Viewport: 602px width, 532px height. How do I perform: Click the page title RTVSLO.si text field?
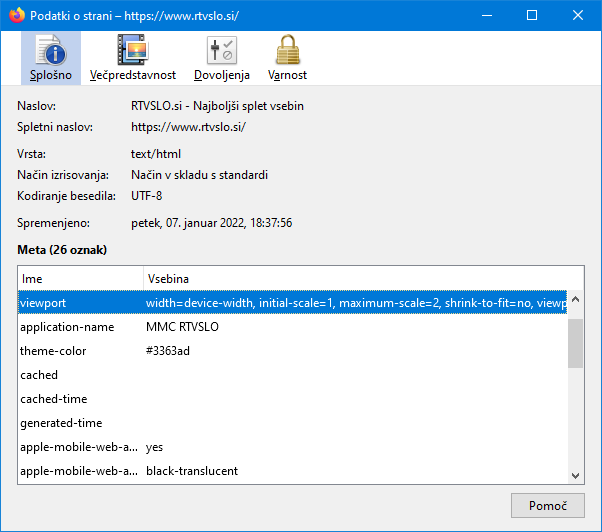217,106
